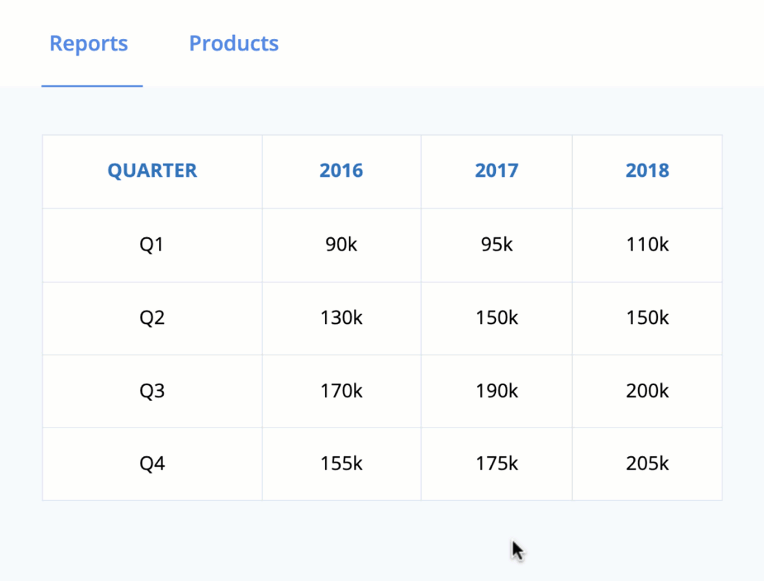Click the 90k cell for Q1 2016
764x581 pixels.
pos(341,245)
